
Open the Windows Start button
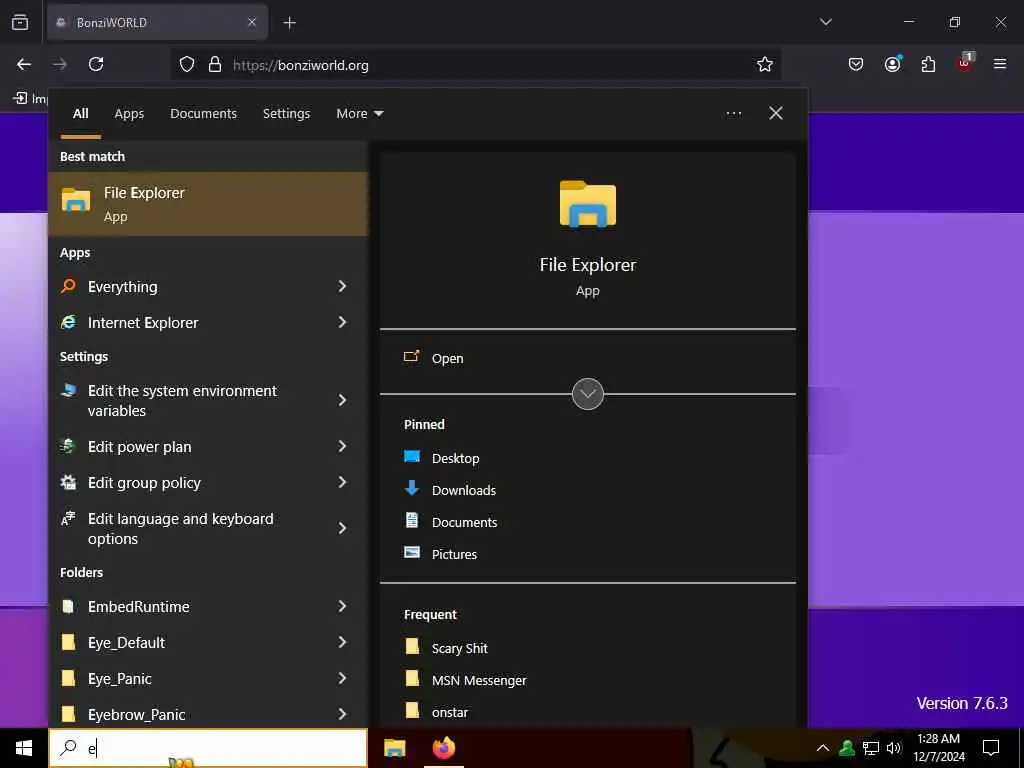point(24,748)
